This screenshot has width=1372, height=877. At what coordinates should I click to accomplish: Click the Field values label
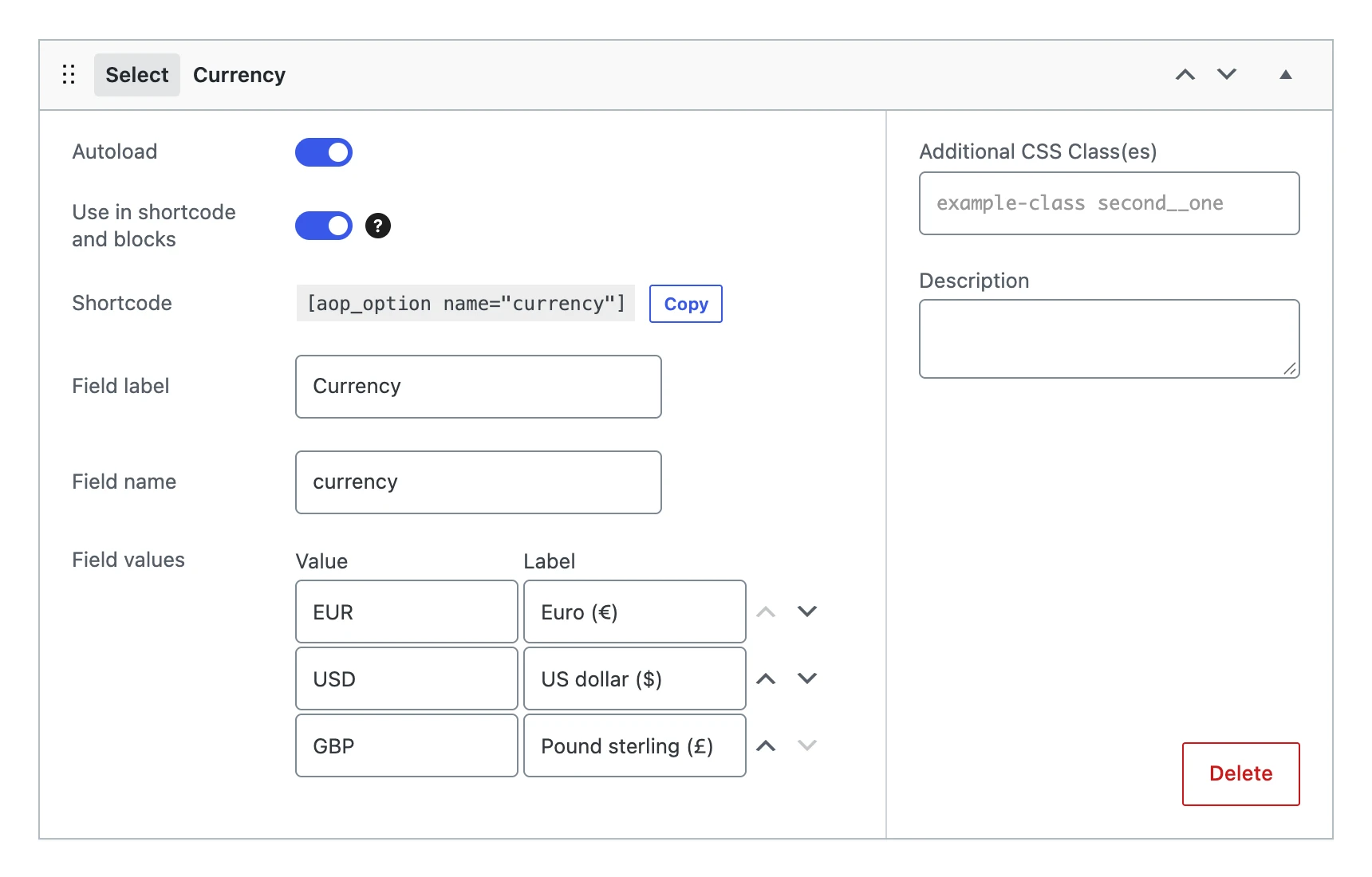(x=128, y=560)
